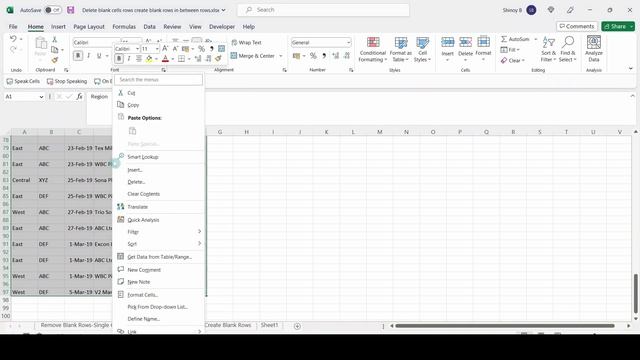Click Borders icon in mini toolbar

(x=181, y=59)
